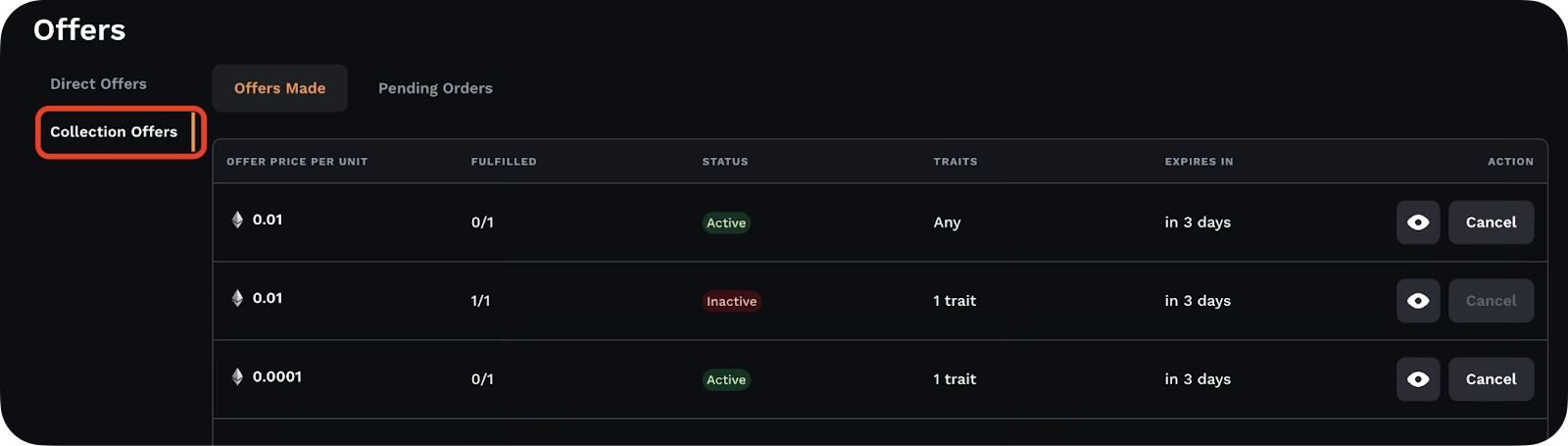Click the Expires In column header
1568x446 pixels.
click(1199, 162)
